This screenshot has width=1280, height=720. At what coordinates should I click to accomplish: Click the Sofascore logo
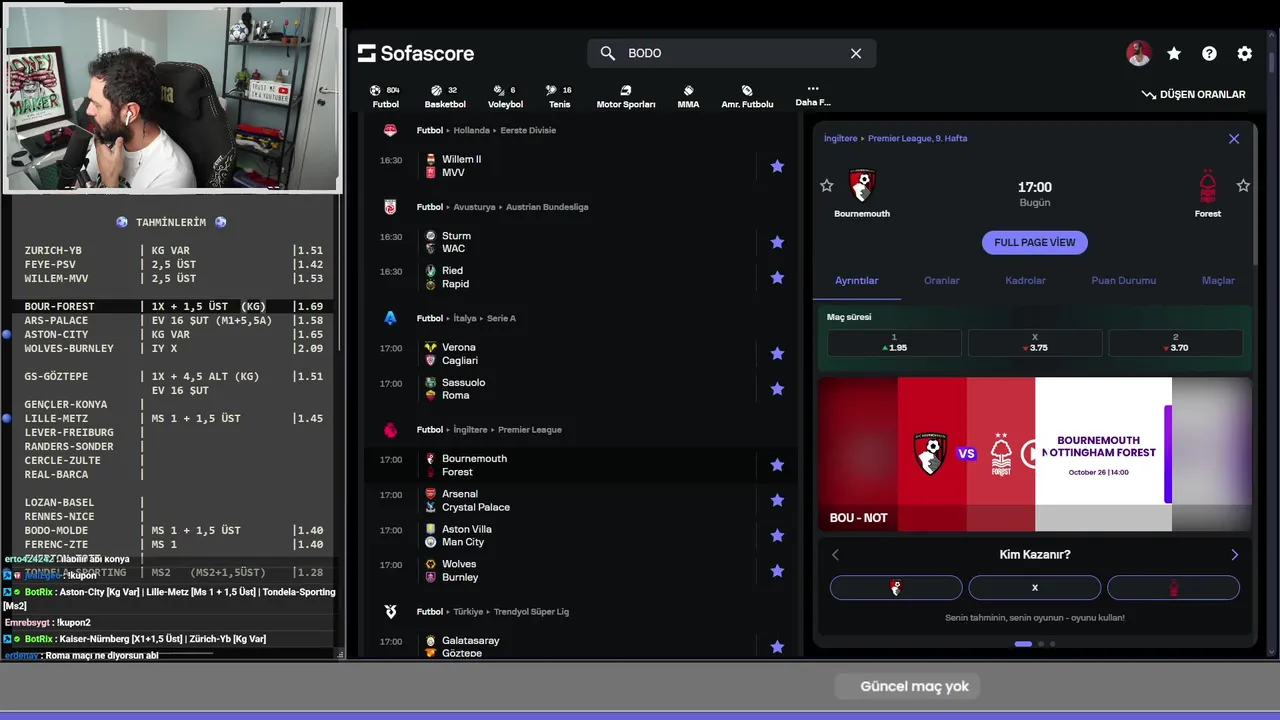[416, 53]
